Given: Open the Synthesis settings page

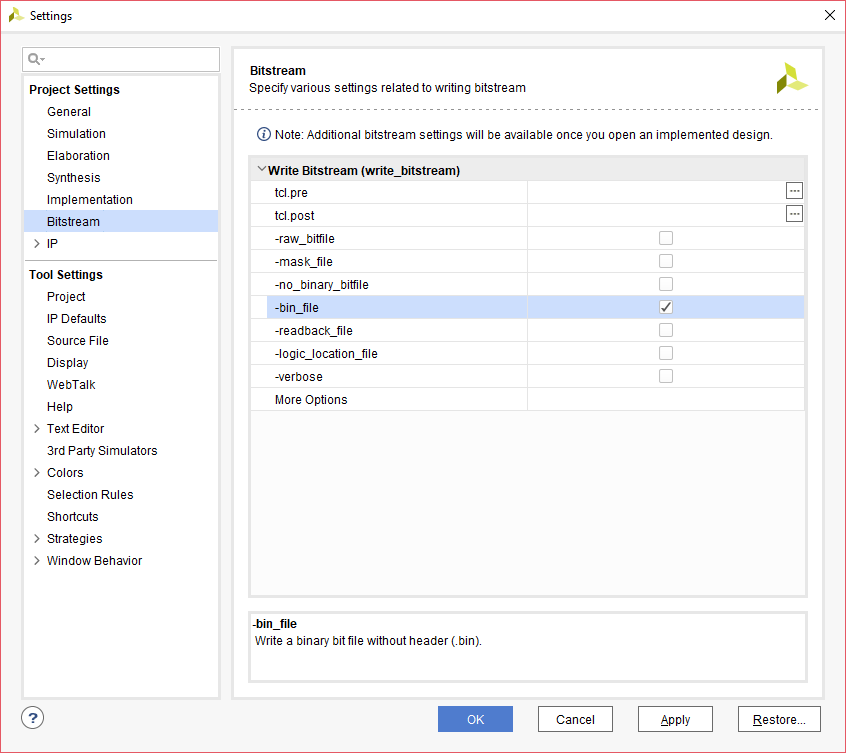Looking at the screenshot, I should click(74, 178).
